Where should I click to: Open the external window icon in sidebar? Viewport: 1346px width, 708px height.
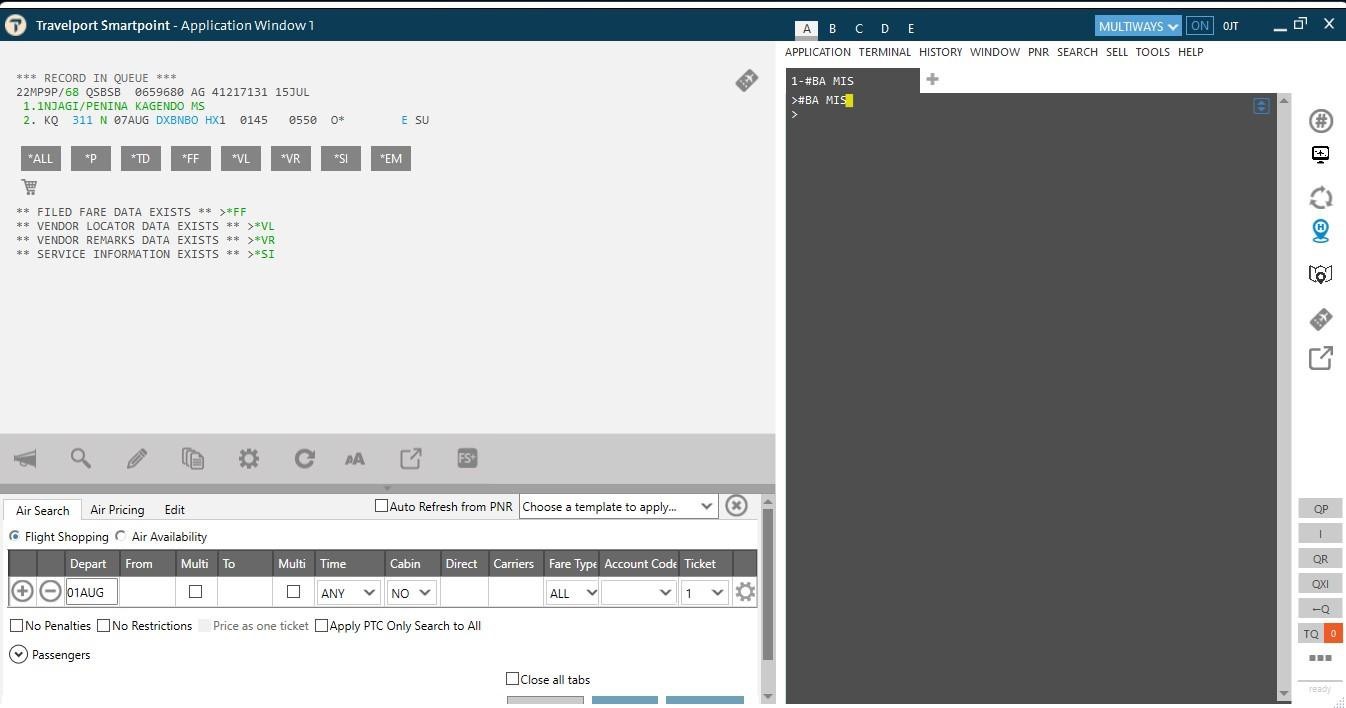pos(1321,358)
